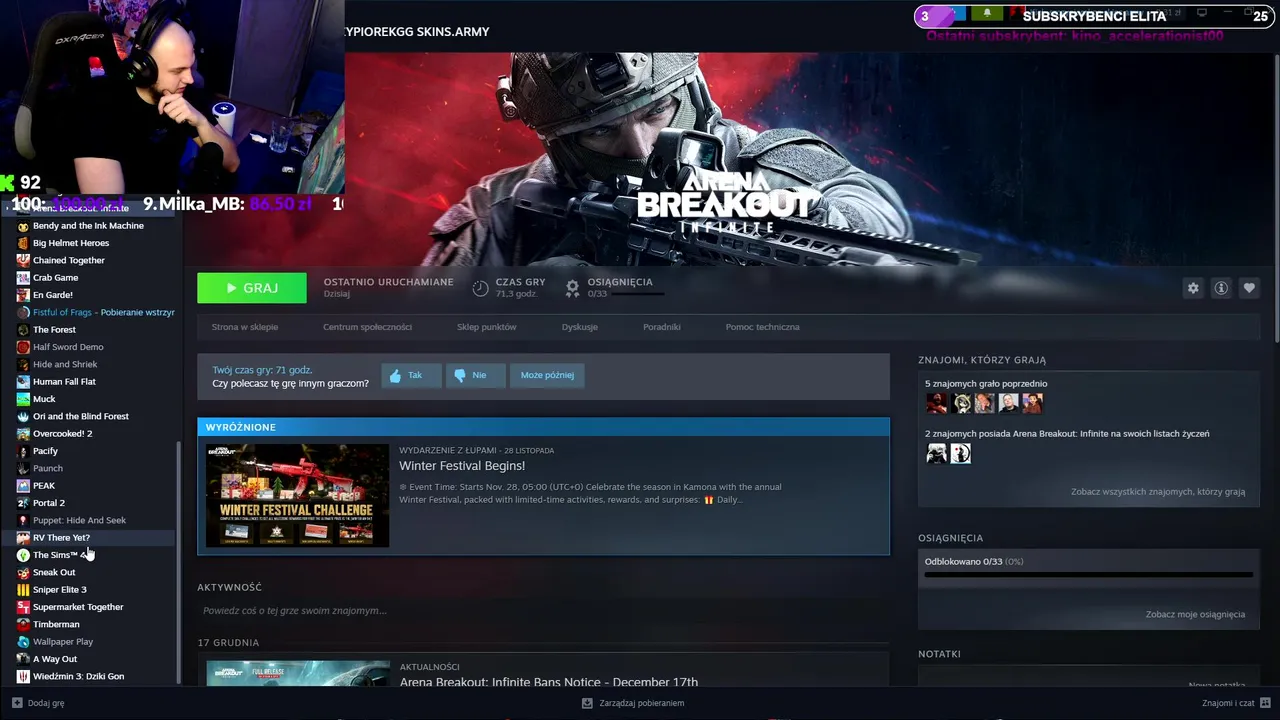Add Arena Breakout to favorites heart
This screenshot has height=720, width=1280.
[x=1249, y=288]
